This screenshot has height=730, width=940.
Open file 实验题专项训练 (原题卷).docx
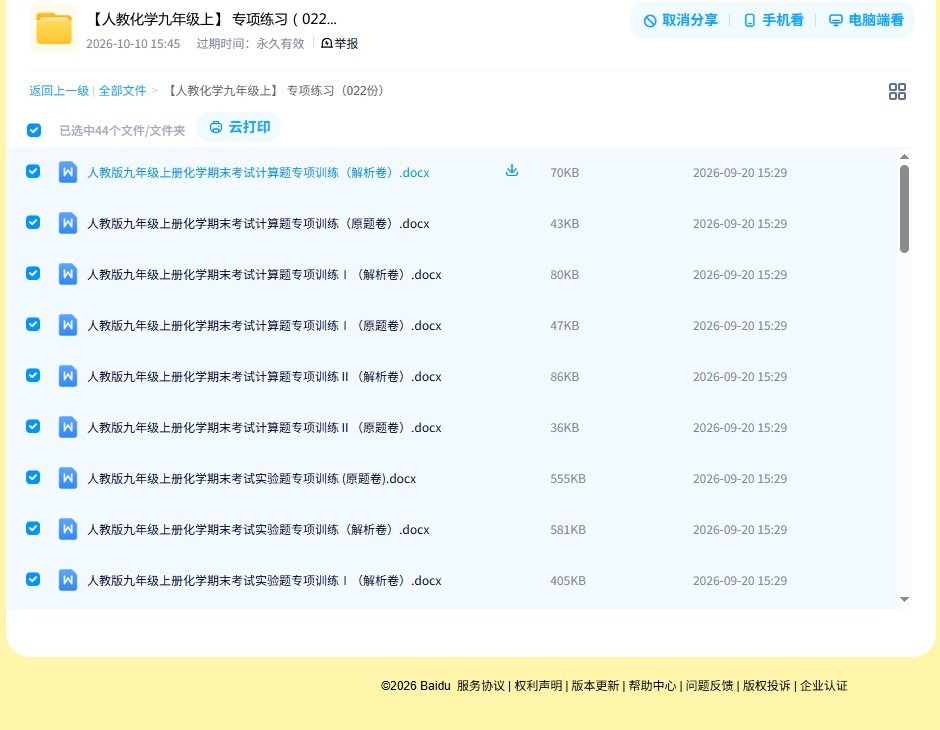[x=252, y=478]
